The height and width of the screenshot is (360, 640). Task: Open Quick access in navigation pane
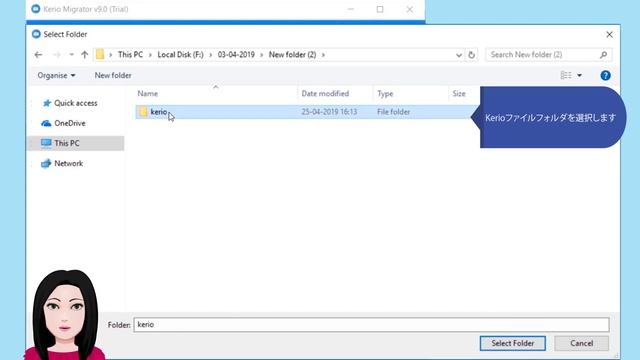coord(76,103)
